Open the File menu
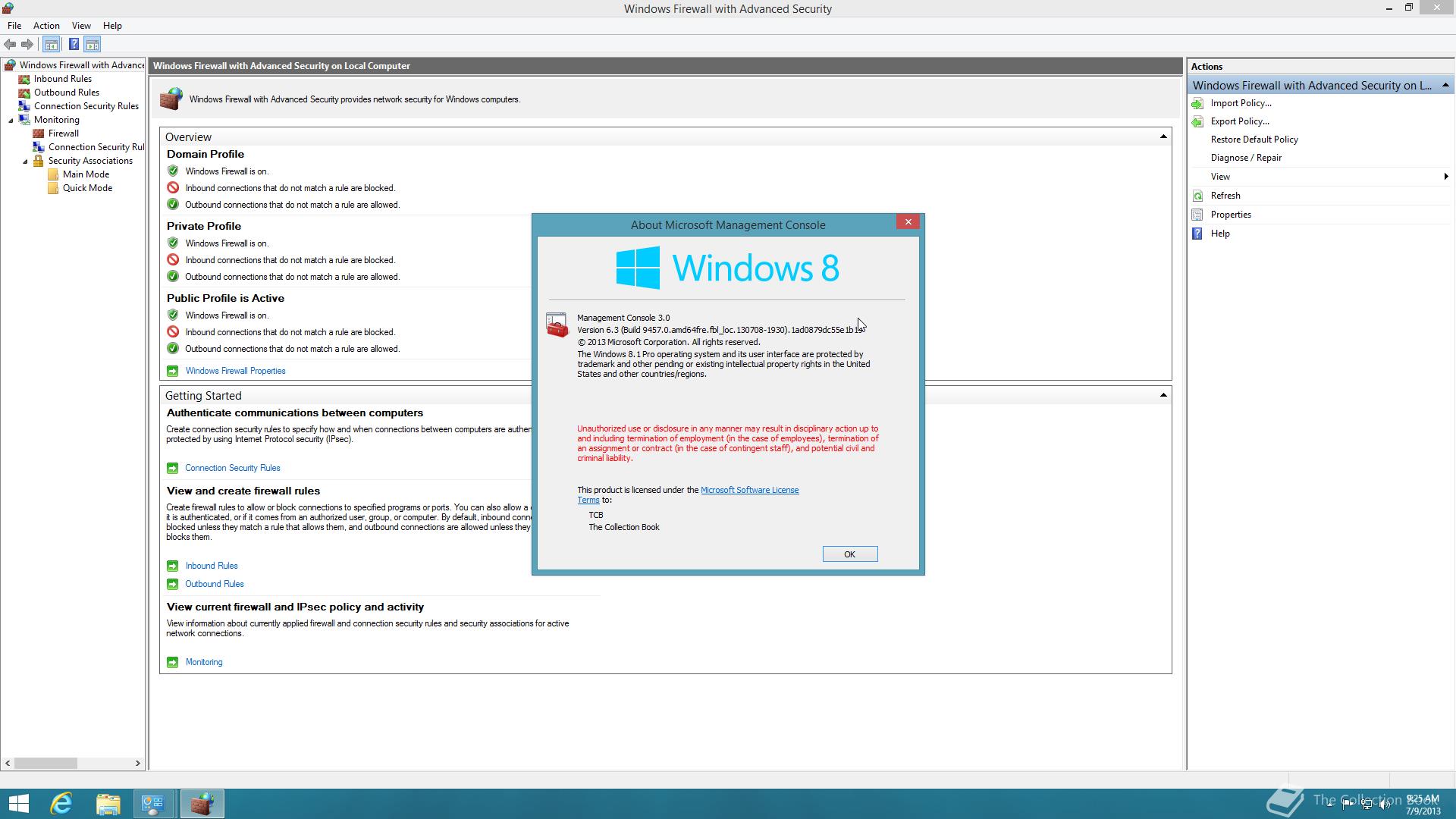This screenshot has height=819, width=1456. coord(14,26)
